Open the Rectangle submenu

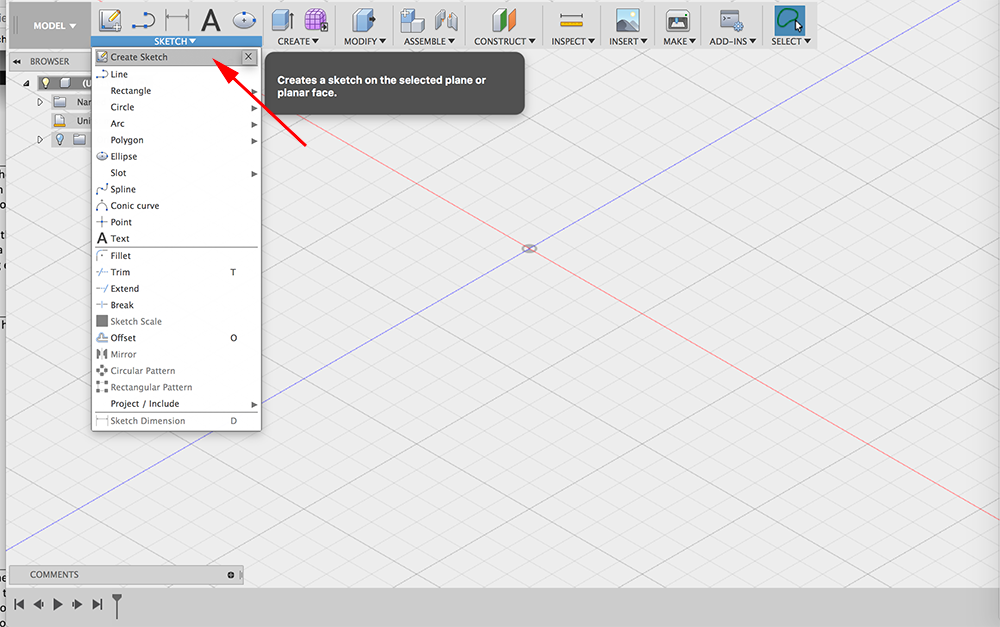coord(177,91)
